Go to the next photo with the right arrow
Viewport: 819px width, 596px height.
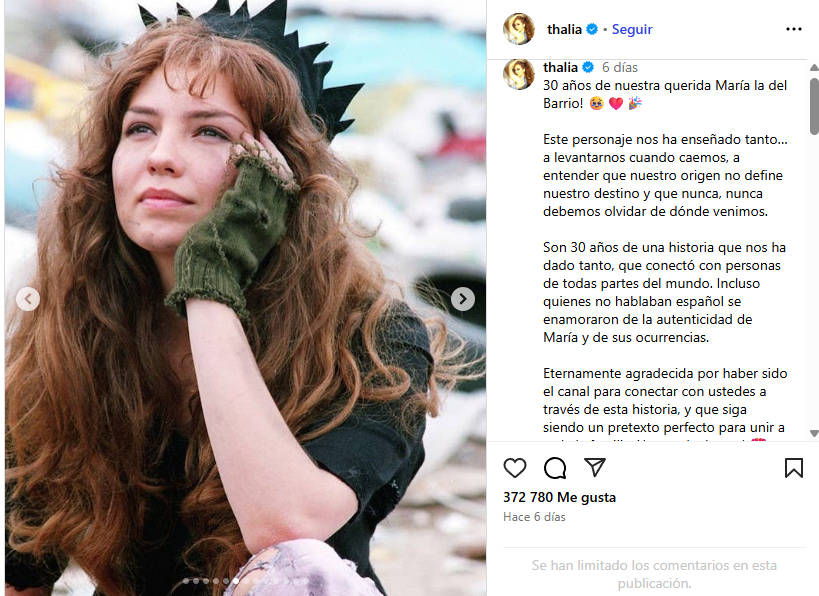coord(463,299)
